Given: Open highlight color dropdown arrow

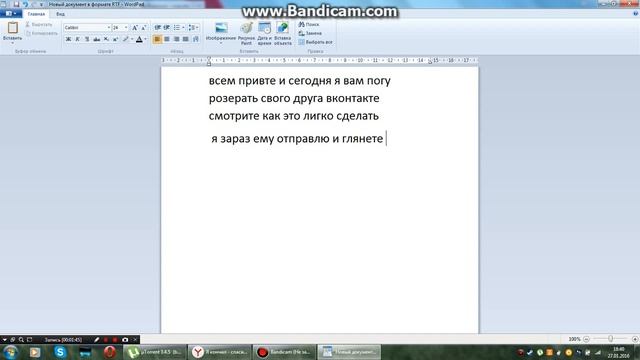Looking at the screenshot, I should pos(132,39).
